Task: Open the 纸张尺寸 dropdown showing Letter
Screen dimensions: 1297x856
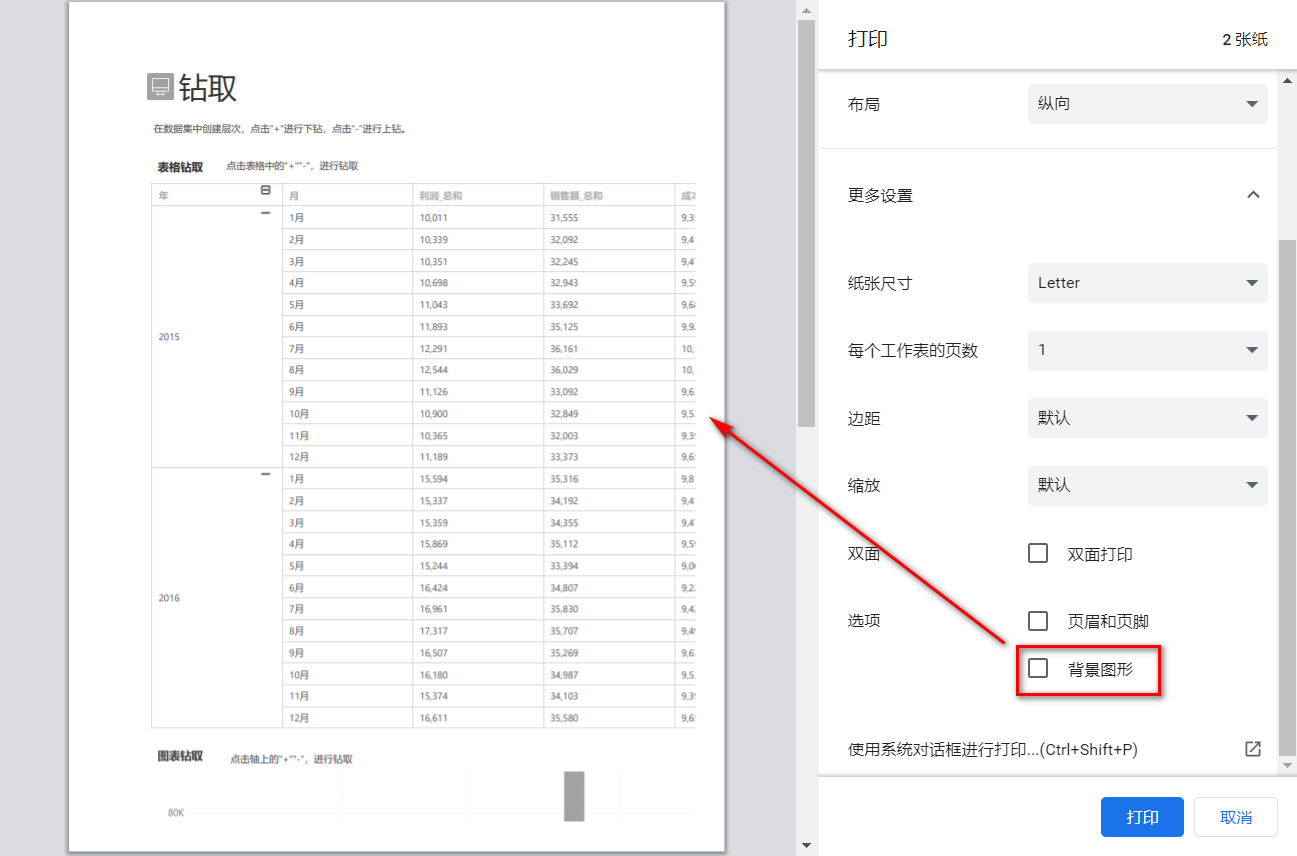Action: [1147, 283]
